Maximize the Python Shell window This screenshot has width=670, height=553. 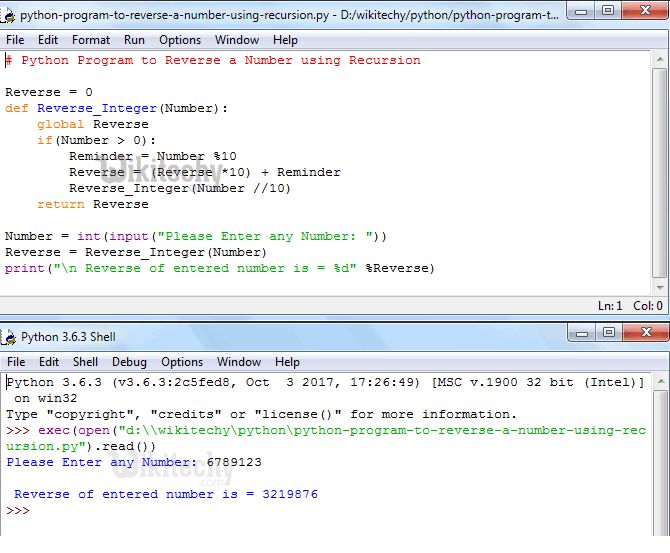(609, 332)
